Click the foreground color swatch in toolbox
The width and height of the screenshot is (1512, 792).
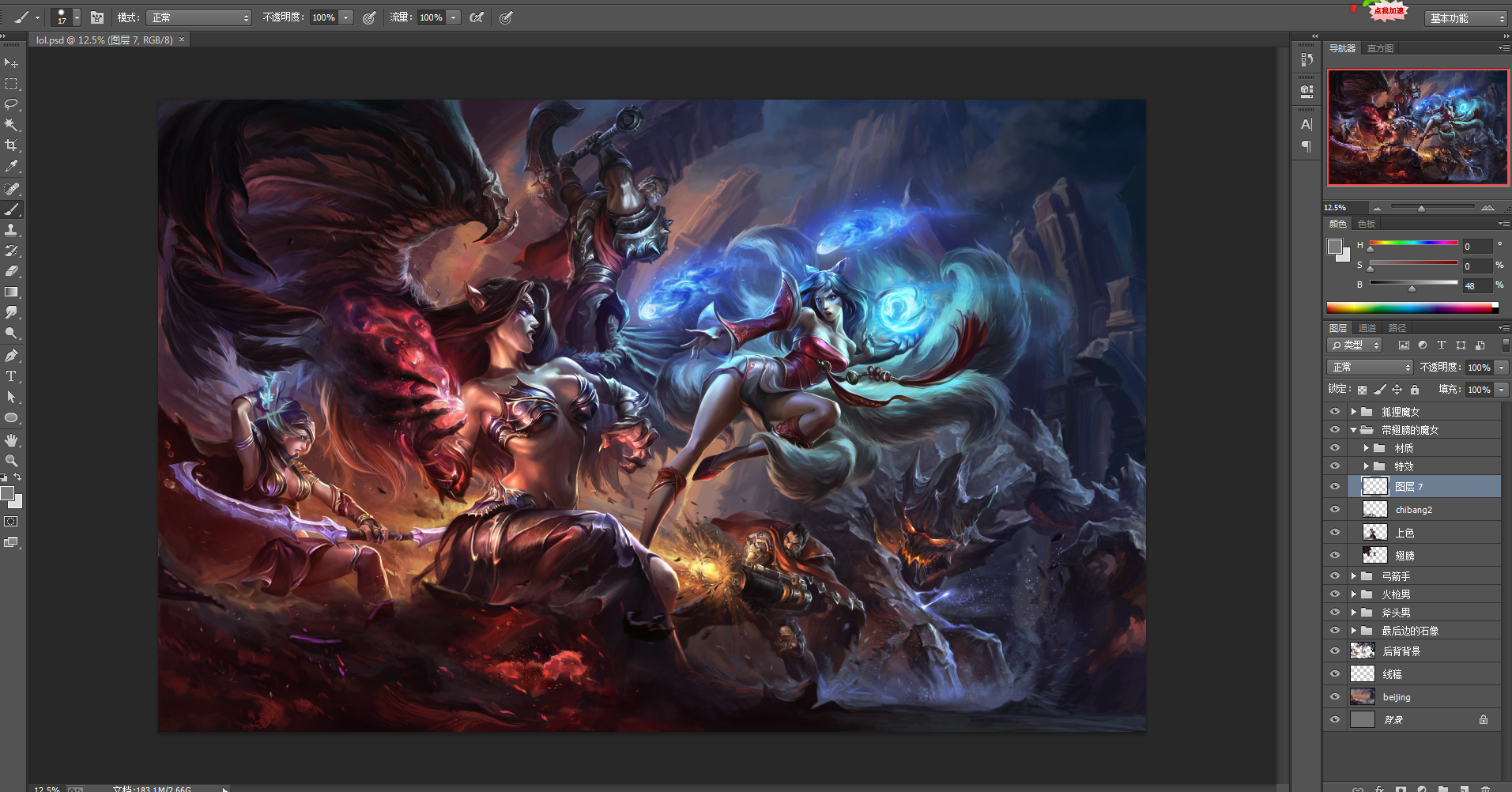(7, 494)
